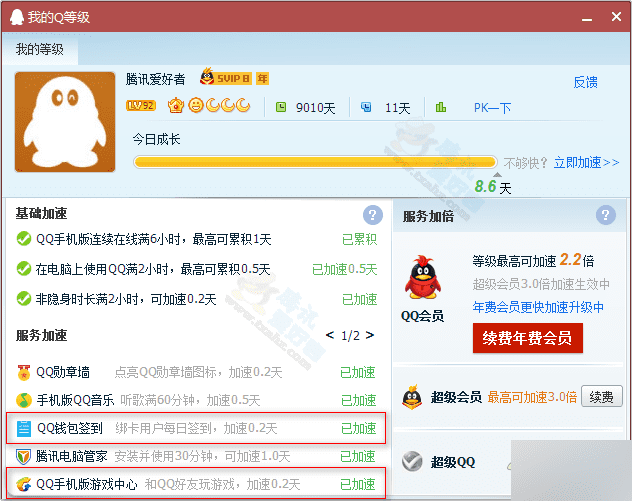Click 续费 button beside 超级会员
This screenshot has width=632, height=501.
(601, 397)
